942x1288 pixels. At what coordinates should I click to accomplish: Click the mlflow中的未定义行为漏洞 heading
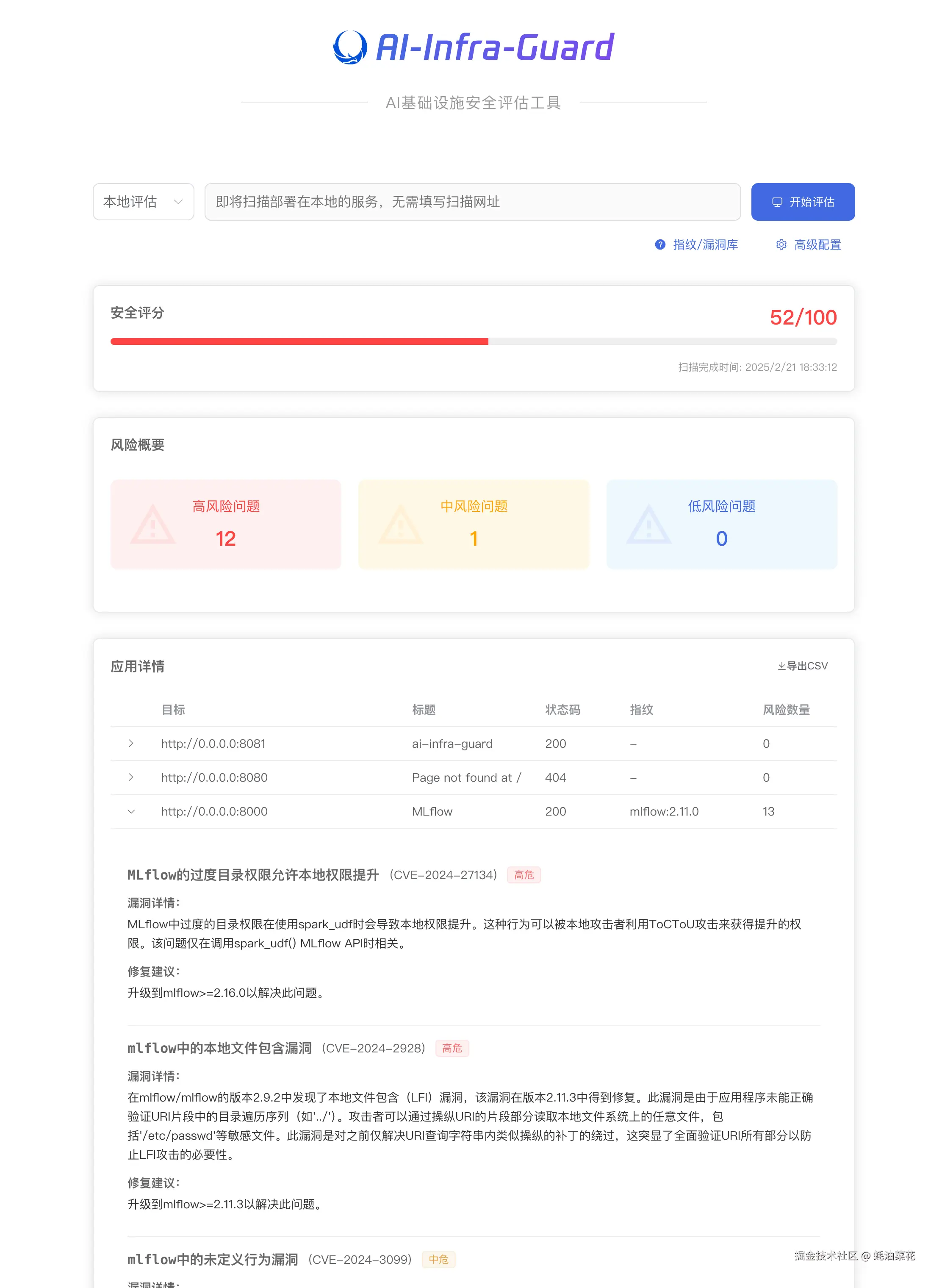coord(213,1260)
